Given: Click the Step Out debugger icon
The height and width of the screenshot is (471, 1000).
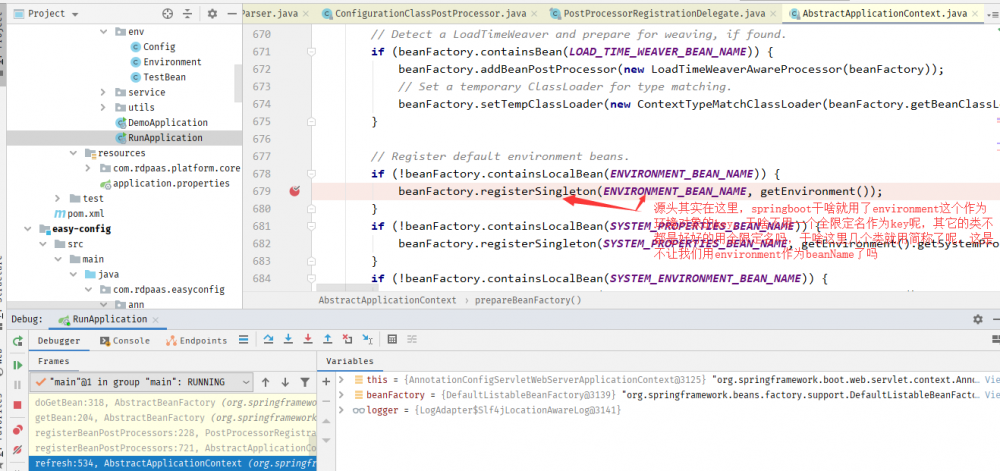Looking at the screenshot, I should tap(328, 339).
